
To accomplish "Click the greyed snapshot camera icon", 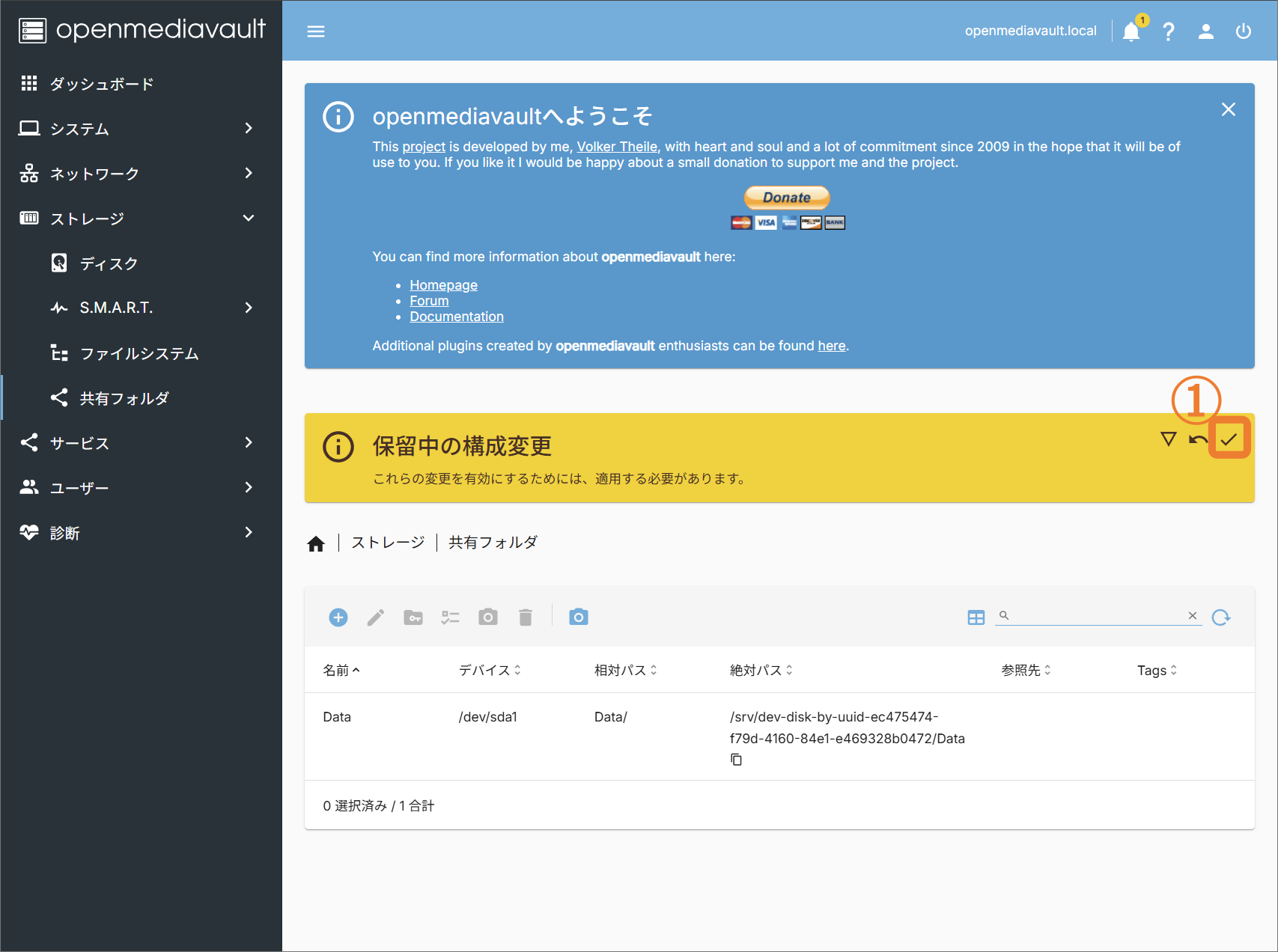I will [488, 617].
